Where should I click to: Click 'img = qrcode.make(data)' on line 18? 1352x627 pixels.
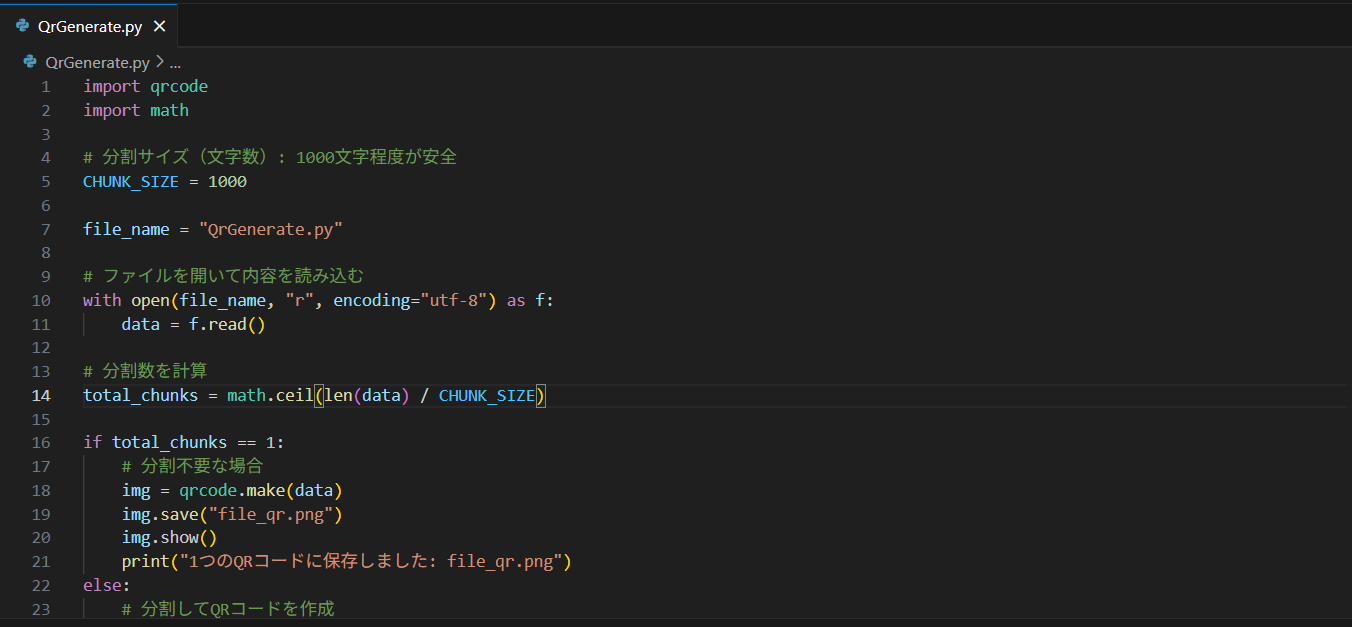(232, 491)
